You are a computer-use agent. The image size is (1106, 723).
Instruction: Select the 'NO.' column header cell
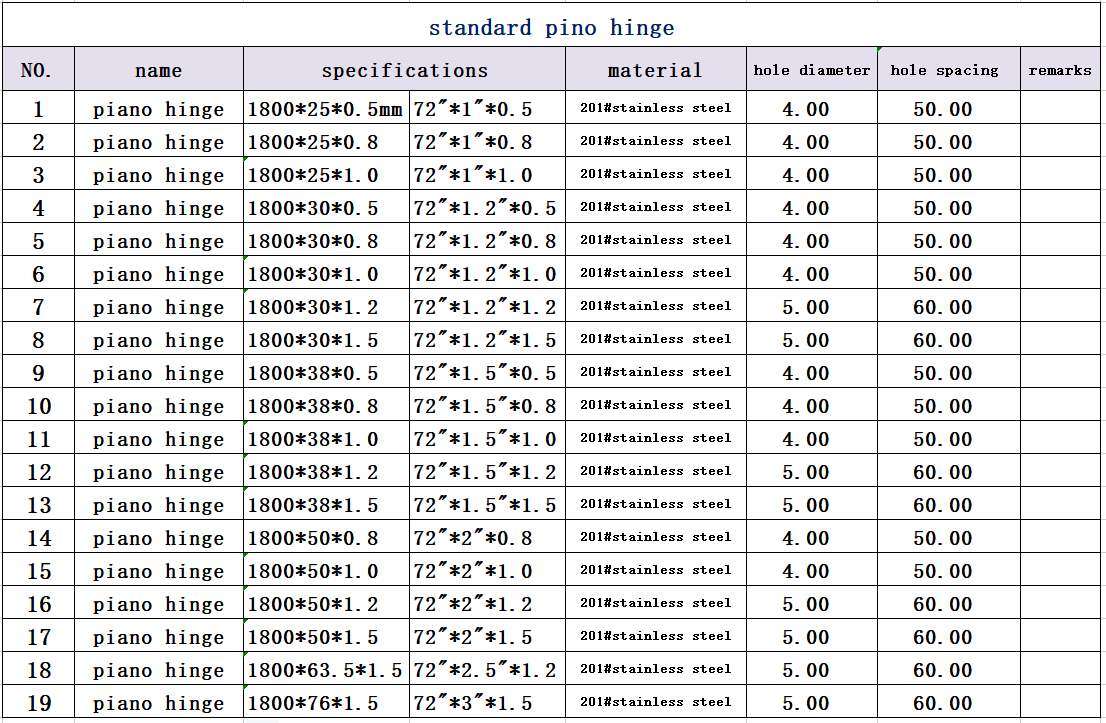37,70
